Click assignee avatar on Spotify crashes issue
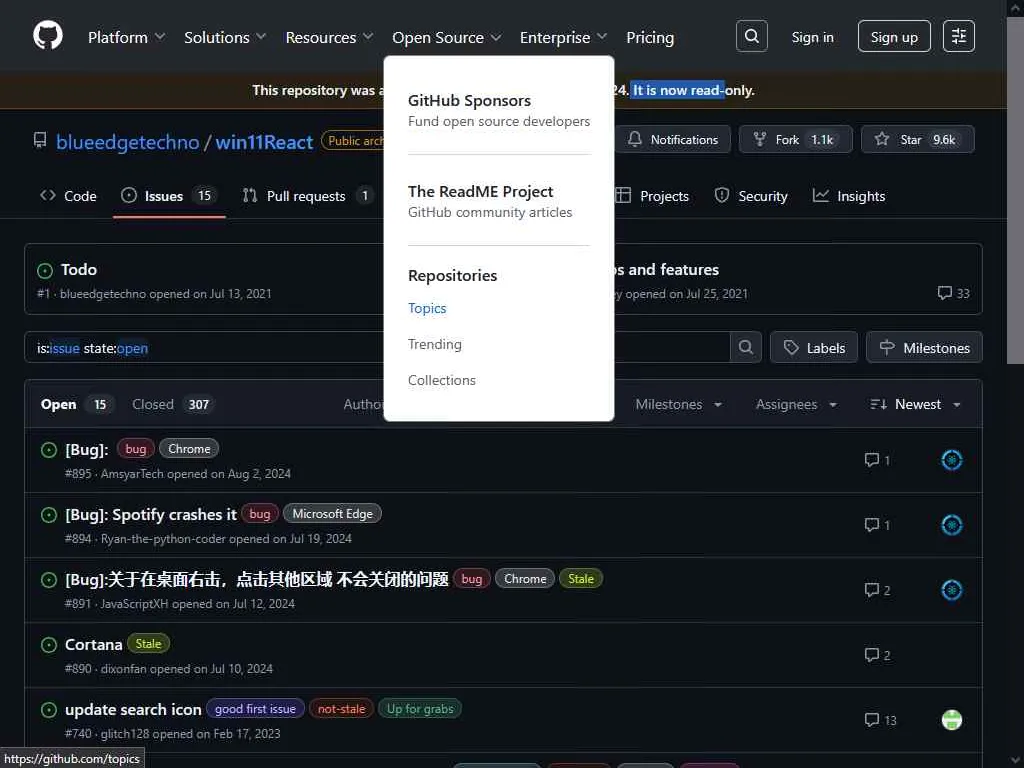The width and height of the screenshot is (1024, 768). 952,524
